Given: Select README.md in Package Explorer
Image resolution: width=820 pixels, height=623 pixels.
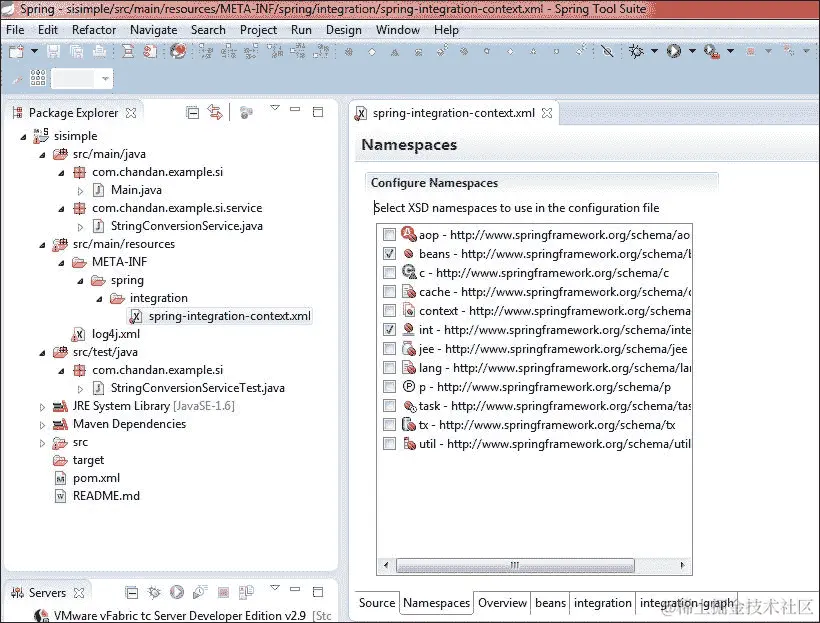Looking at the screenshot, I should click(x=97, y=496).
